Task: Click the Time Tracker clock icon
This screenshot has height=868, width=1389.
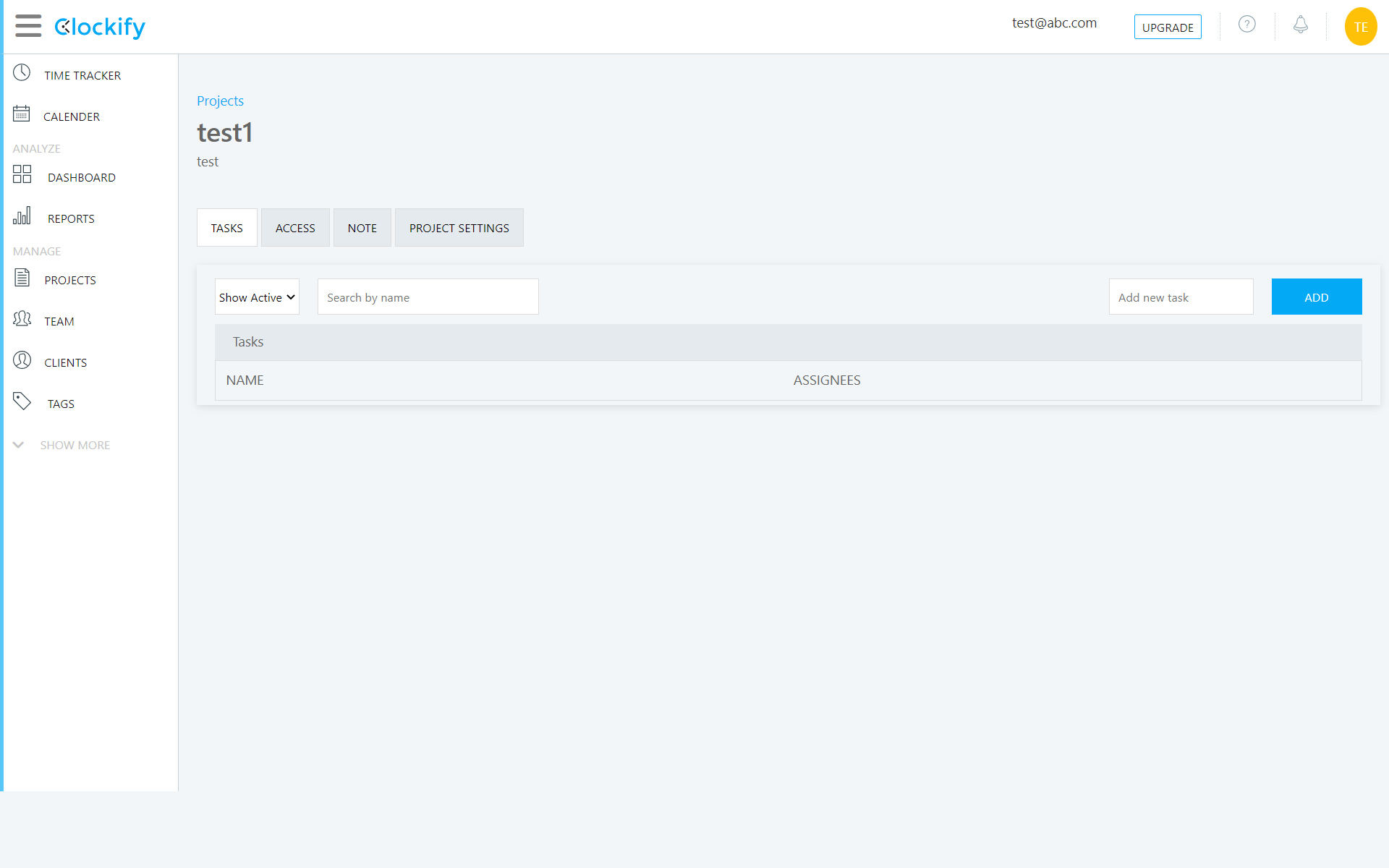Action: (x=22, y=73)
